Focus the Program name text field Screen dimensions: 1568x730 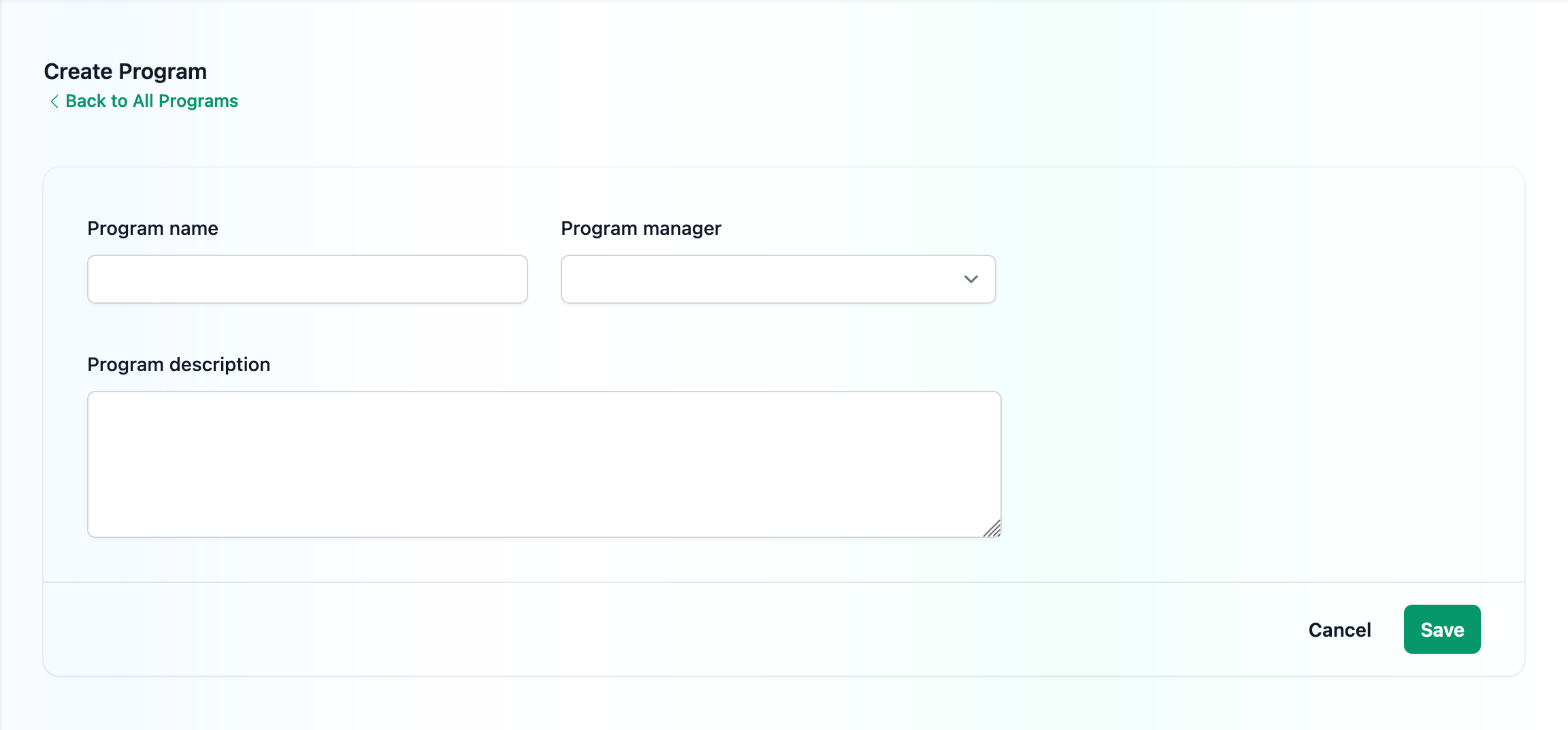(307, 279)
